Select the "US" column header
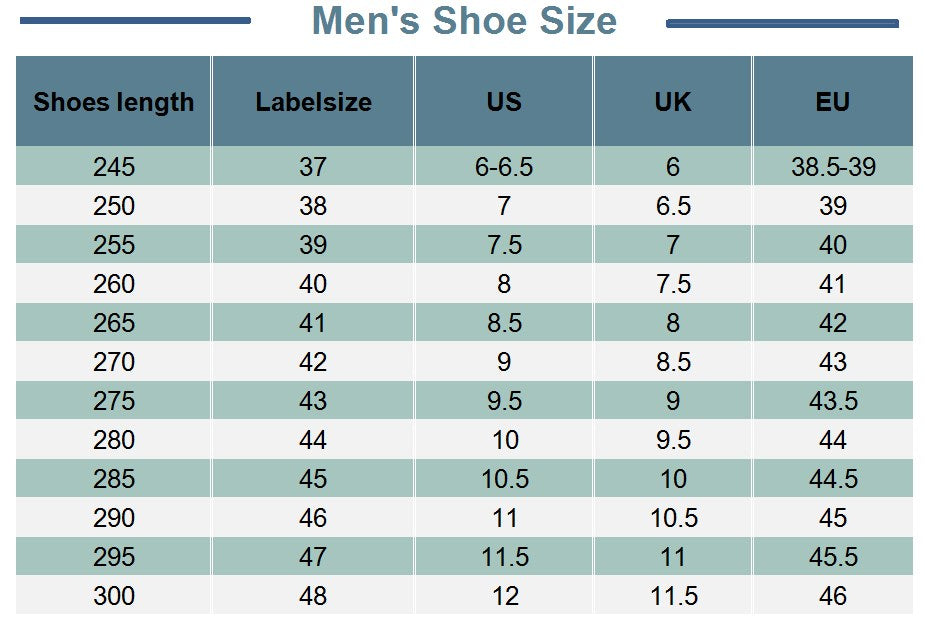925x625 pixels. click(504, 102)
